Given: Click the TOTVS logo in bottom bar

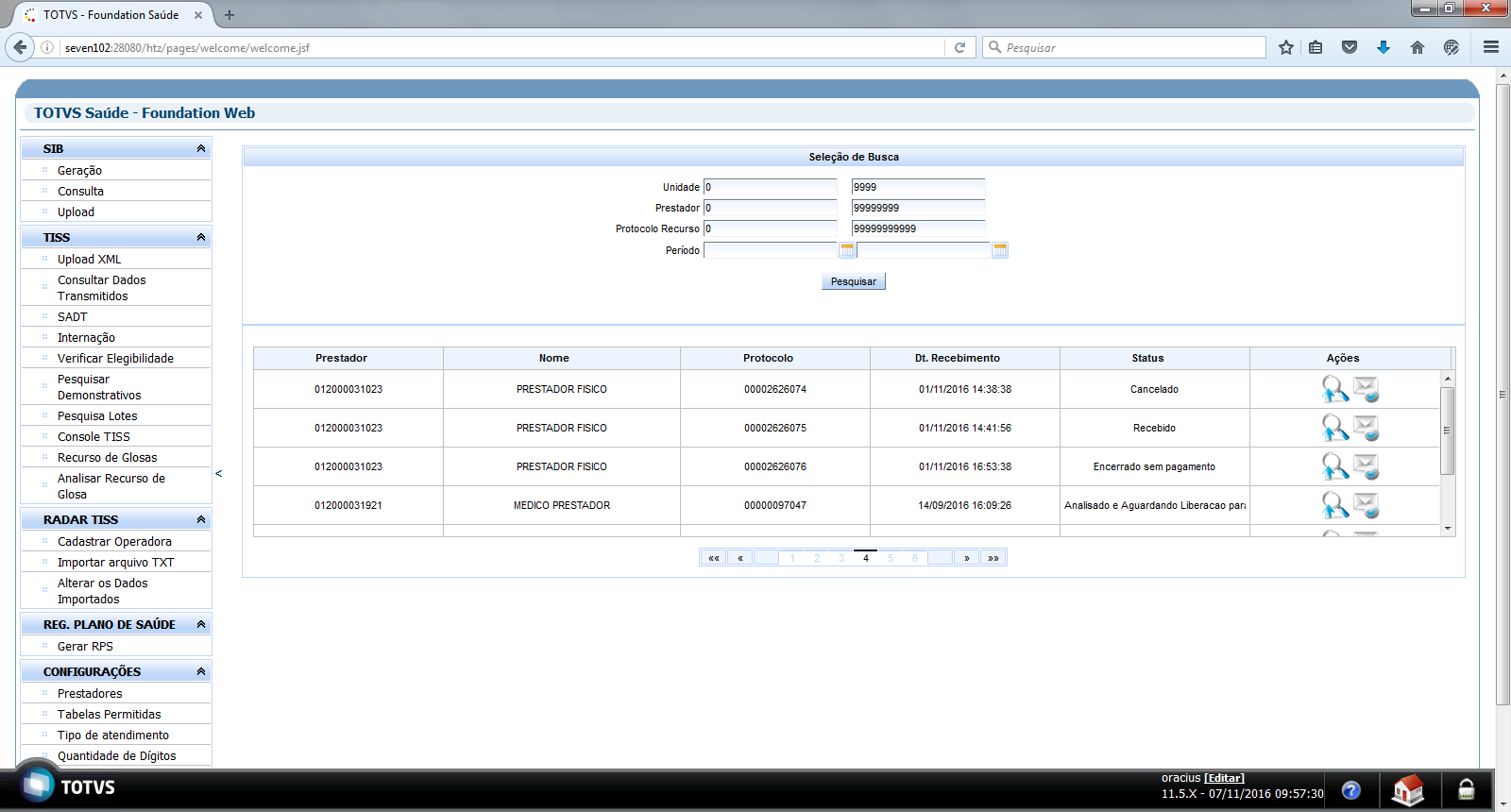Looking at the screenshot, I should (x=66, y=786).
